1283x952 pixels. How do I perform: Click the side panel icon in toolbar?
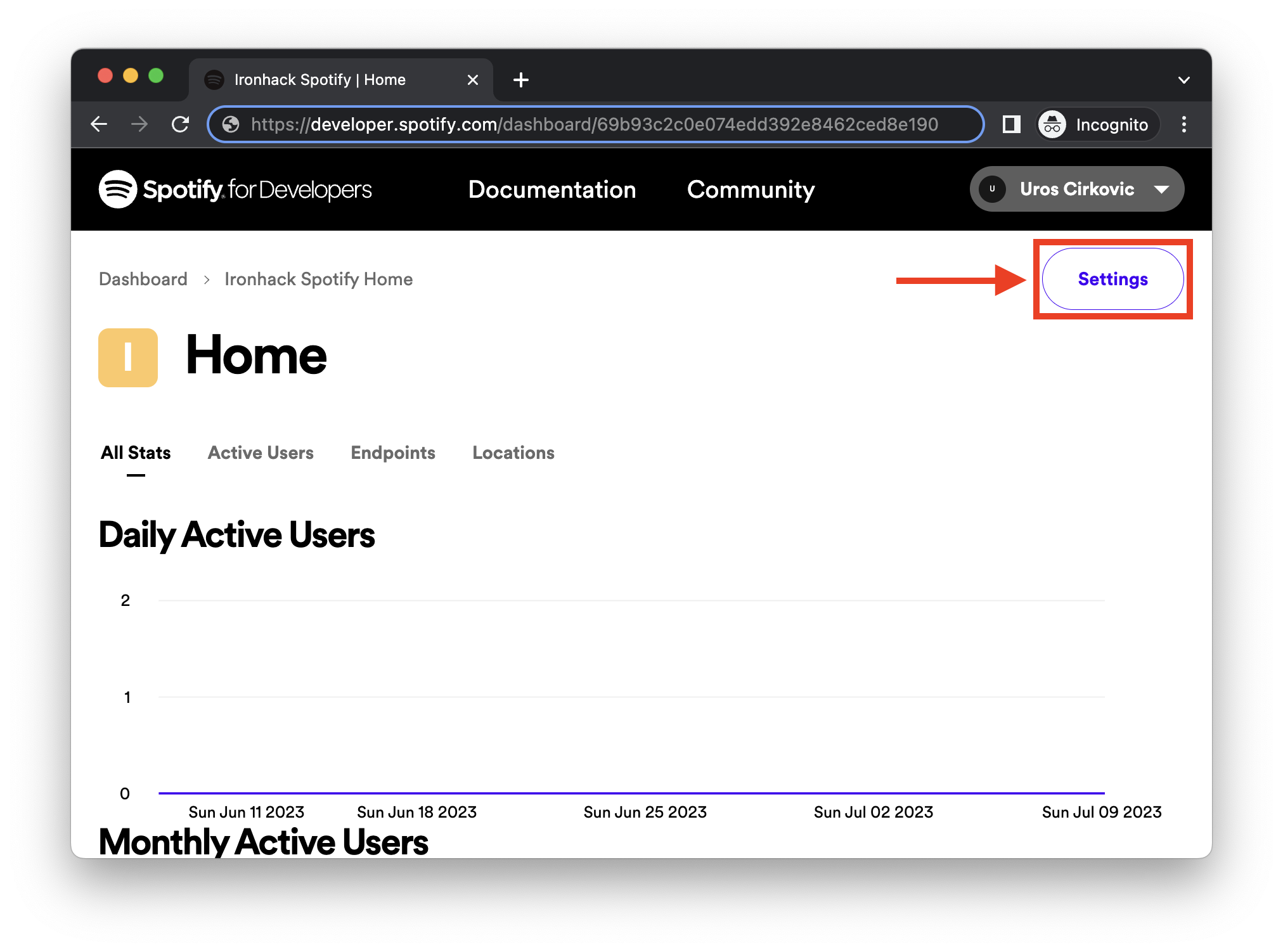point(1011,124)
